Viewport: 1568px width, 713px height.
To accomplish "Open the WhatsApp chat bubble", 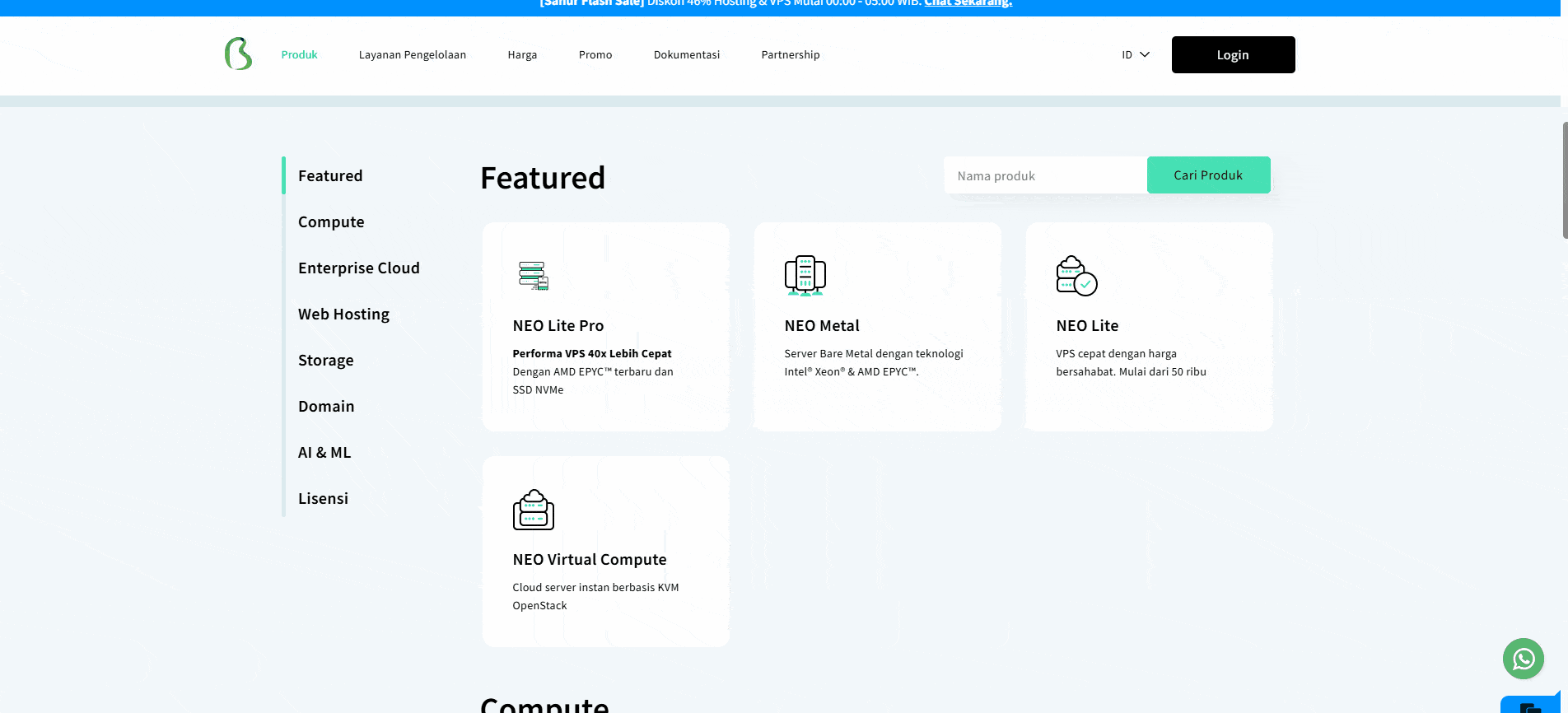I will 1523,659.
